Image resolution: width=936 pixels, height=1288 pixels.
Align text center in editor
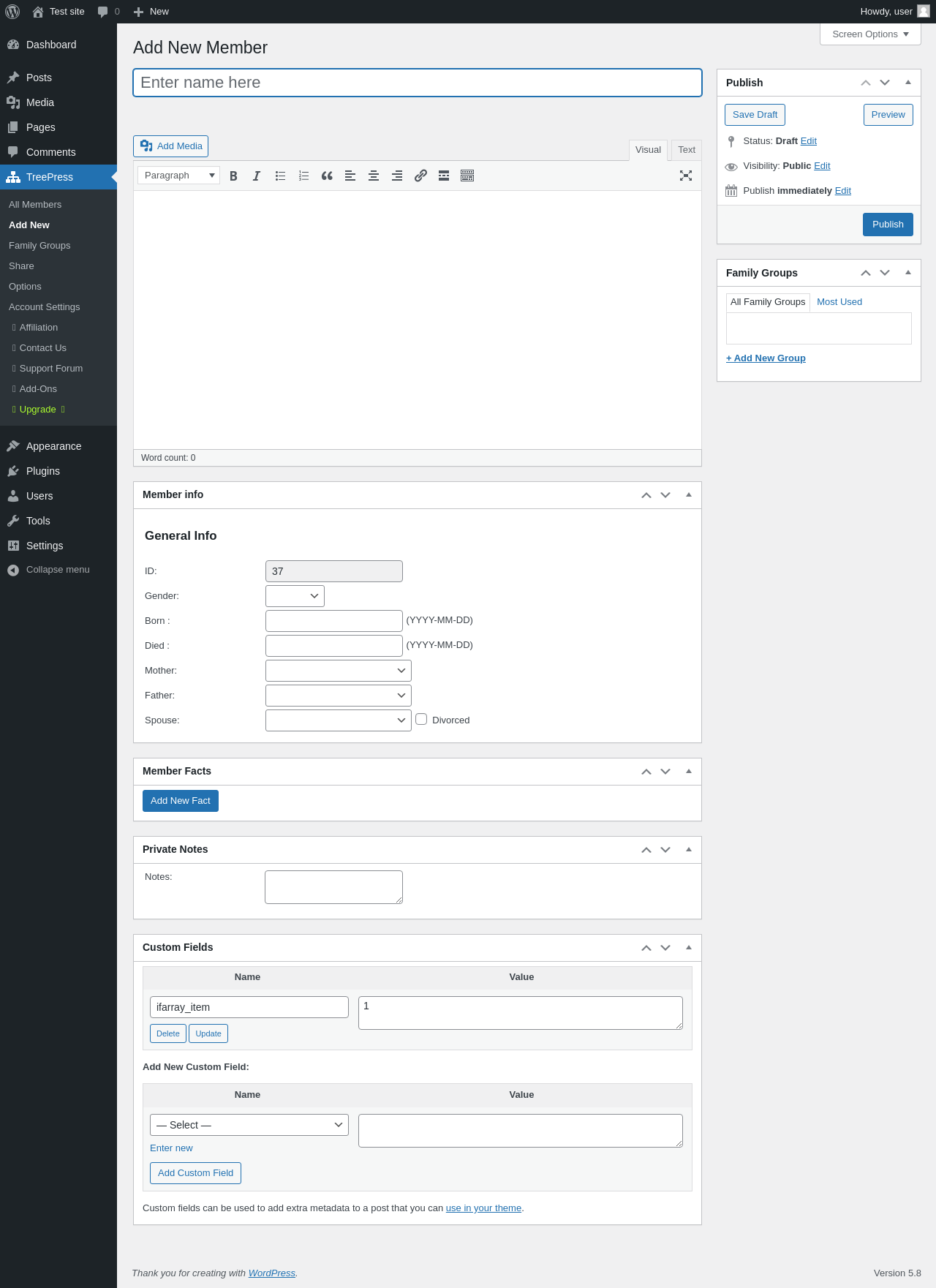[x=374, y=176]
